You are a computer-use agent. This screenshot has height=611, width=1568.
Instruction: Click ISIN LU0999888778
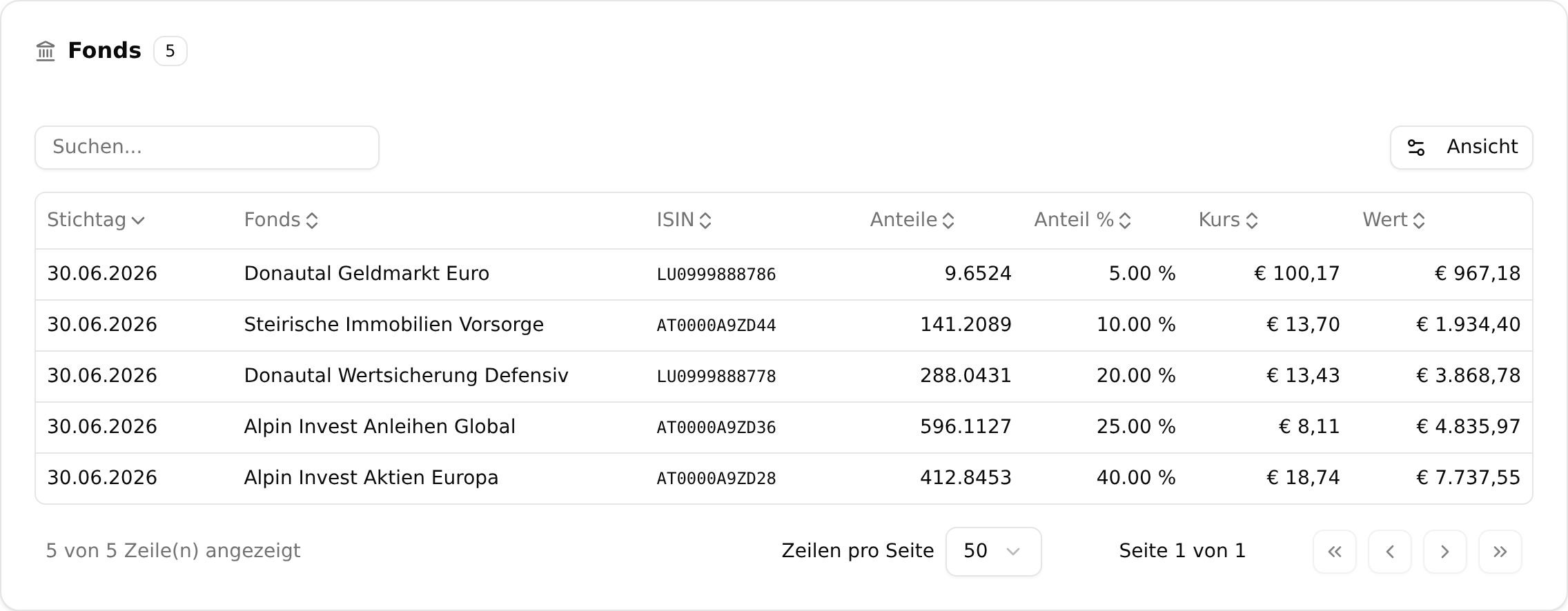pos(716,377)
